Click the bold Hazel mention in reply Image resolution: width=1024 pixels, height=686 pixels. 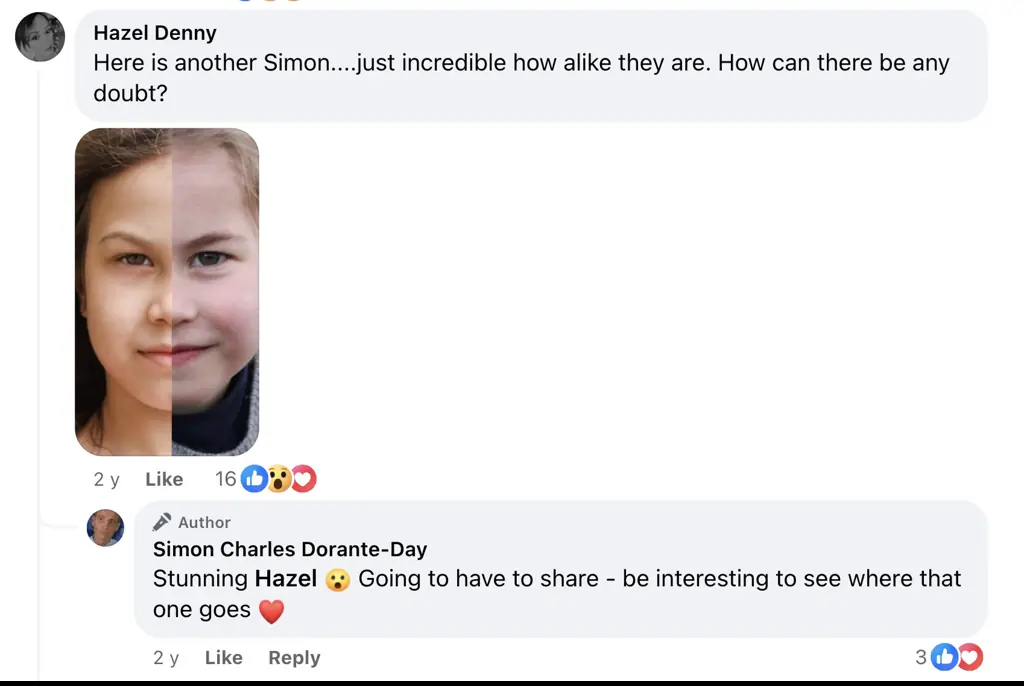pyautogui.click(x=286, y=579)
